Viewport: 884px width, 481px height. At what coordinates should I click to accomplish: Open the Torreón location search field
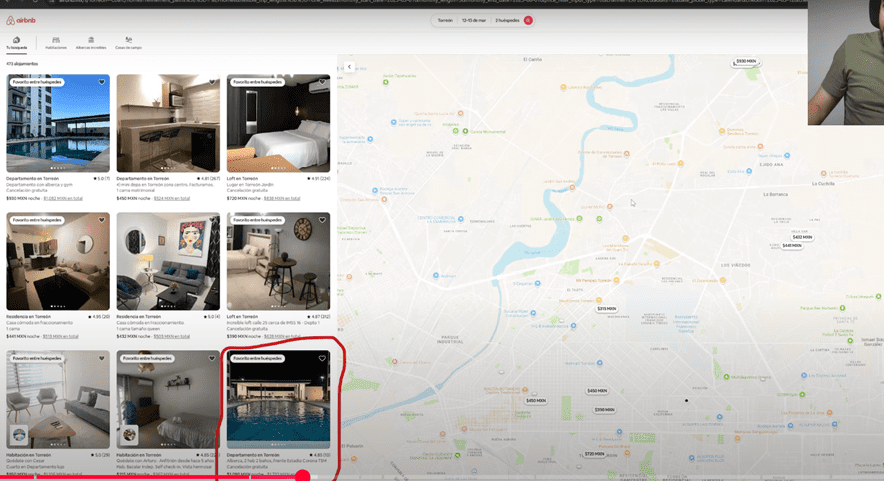coord(445,20)
